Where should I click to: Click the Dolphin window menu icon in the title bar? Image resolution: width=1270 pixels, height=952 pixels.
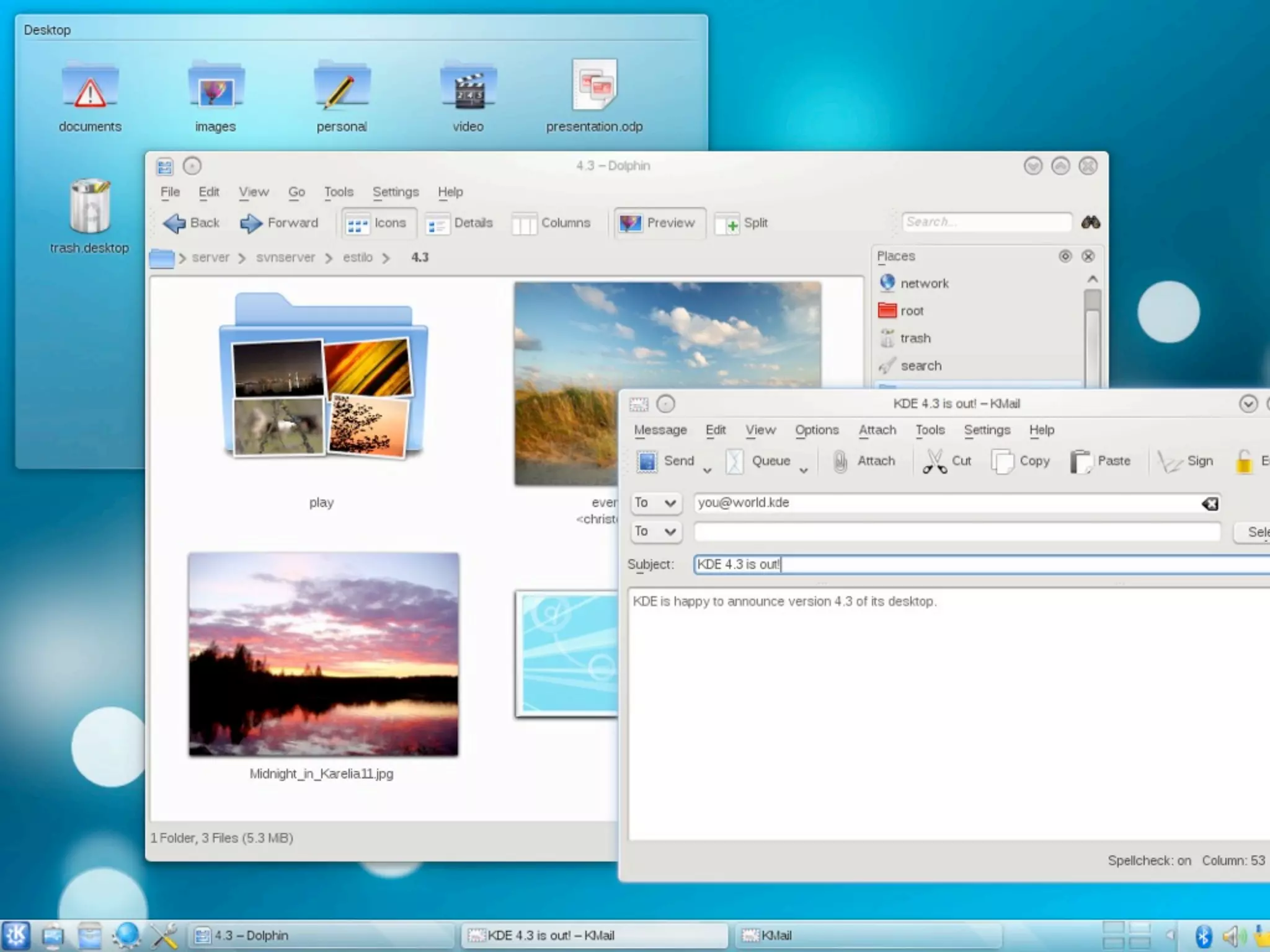(165, 166)
